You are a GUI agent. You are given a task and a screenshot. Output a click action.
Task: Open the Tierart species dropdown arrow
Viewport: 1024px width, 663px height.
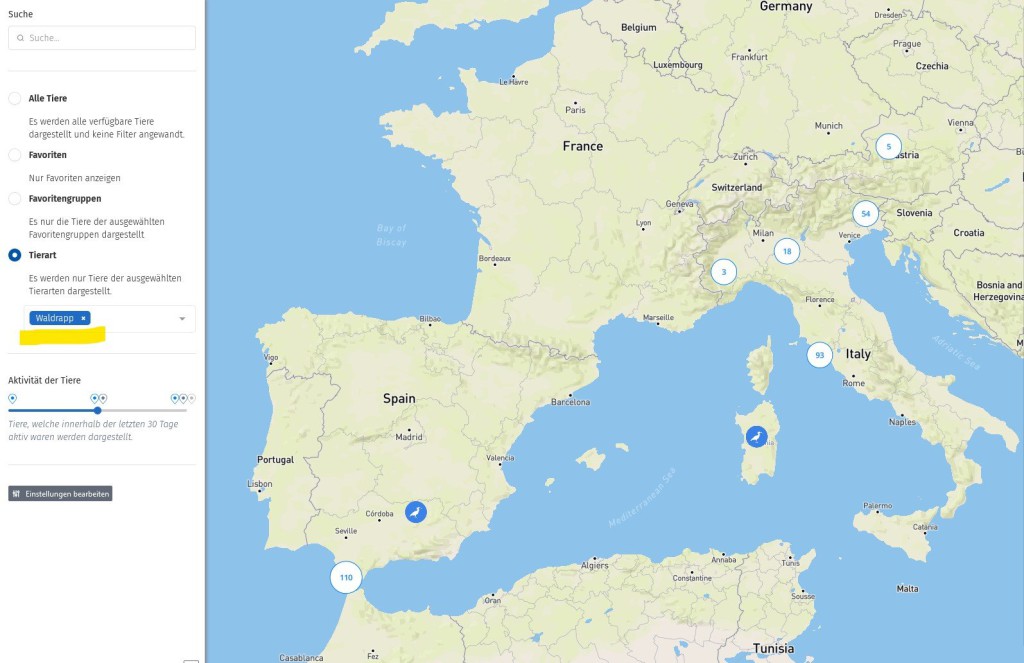[x=182, y=319]
